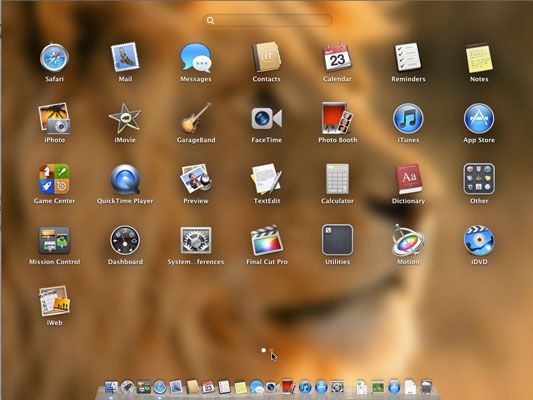The width and height of the screenshot is (533, 400).
Task: Open Safari from the Launchpad grid
Action: (x=54, y=58)
